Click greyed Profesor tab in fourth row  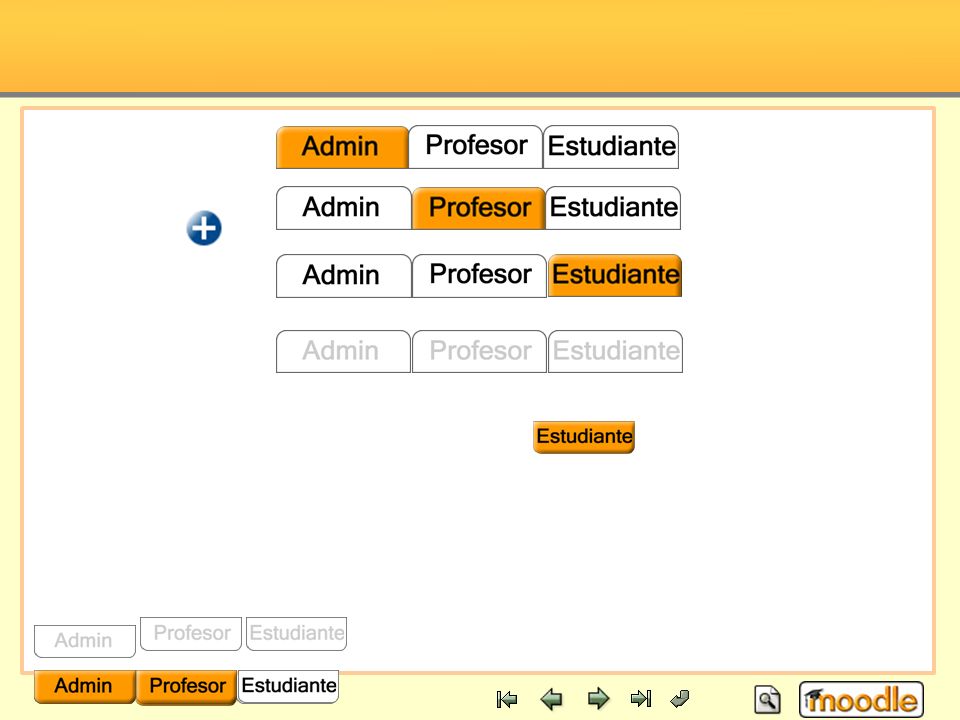coord(479,351)
